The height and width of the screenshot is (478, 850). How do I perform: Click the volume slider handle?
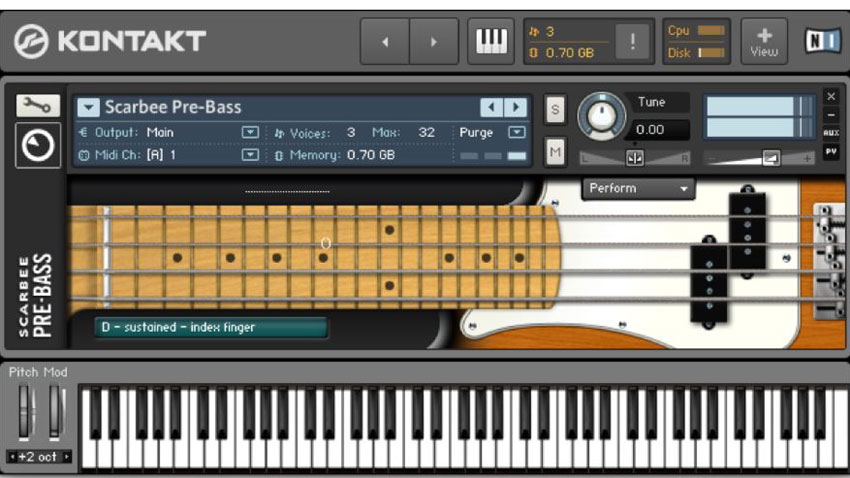tap(770, 158)
